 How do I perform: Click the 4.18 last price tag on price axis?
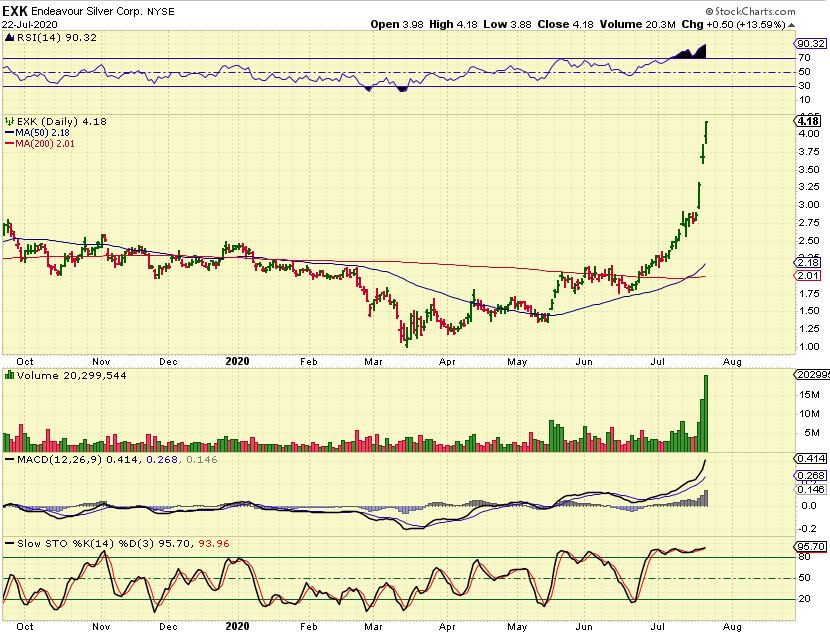pos(808,121)
